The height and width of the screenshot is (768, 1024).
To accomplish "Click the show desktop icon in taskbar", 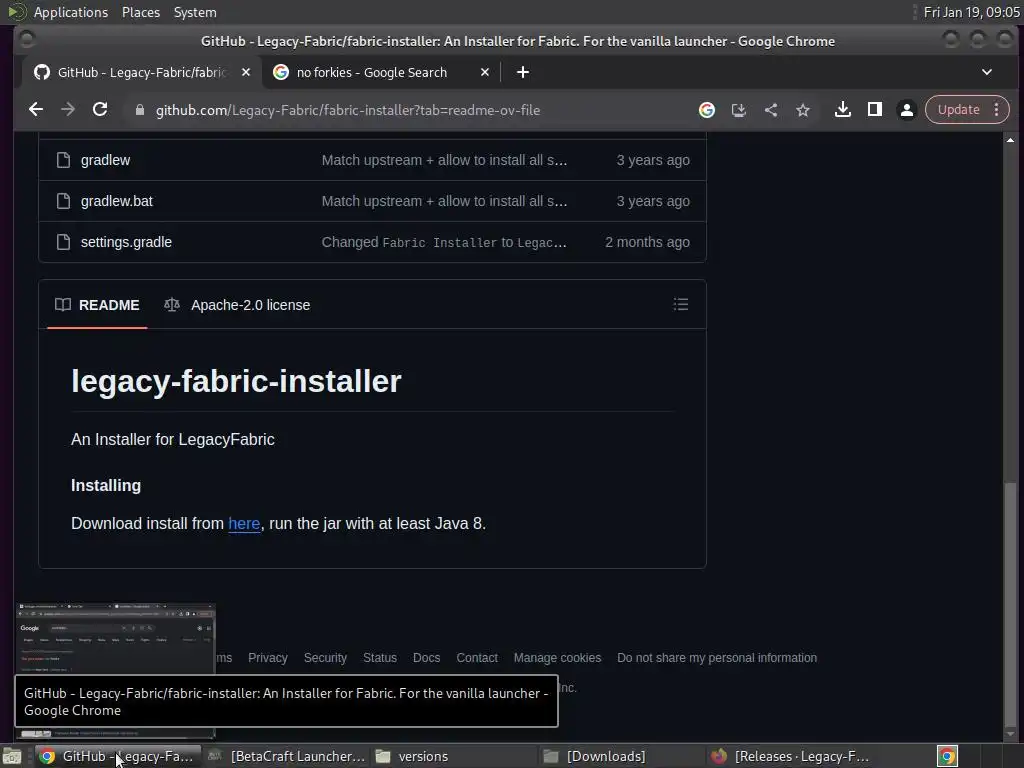I will (11, 756).
